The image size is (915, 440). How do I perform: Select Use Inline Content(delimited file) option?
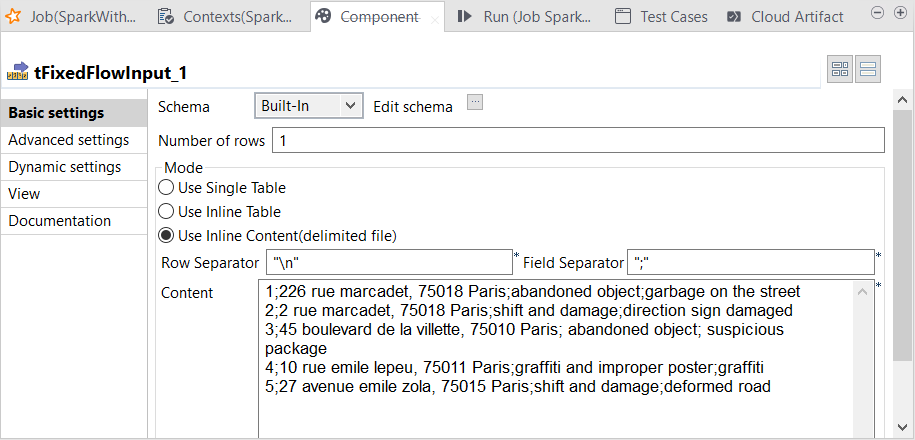[x=167, y=236]
